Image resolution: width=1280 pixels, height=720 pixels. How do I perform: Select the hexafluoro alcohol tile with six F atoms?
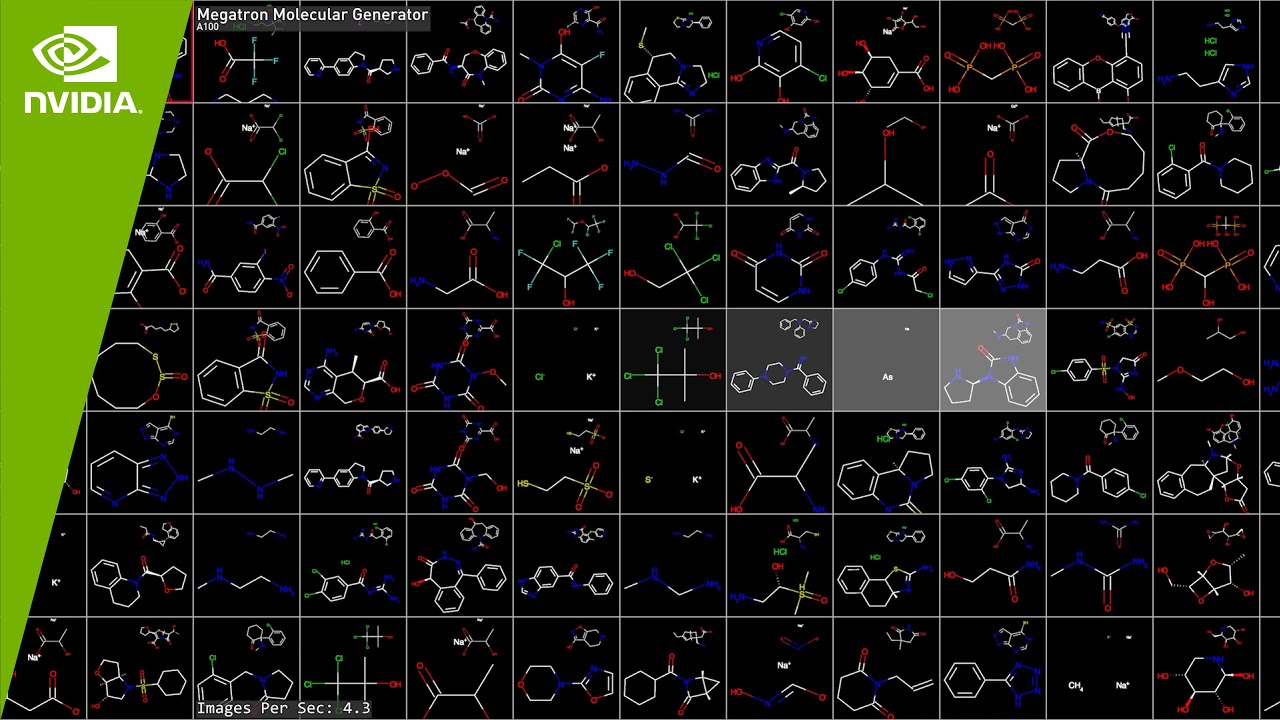[566, 257]
